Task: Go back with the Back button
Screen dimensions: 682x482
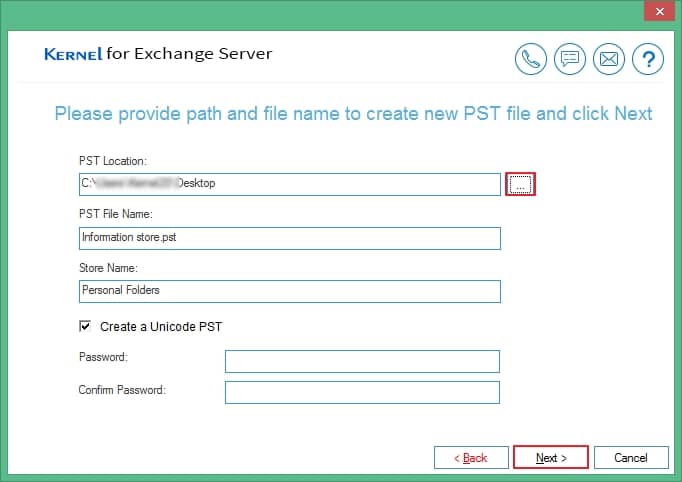Action: [471, 458]
